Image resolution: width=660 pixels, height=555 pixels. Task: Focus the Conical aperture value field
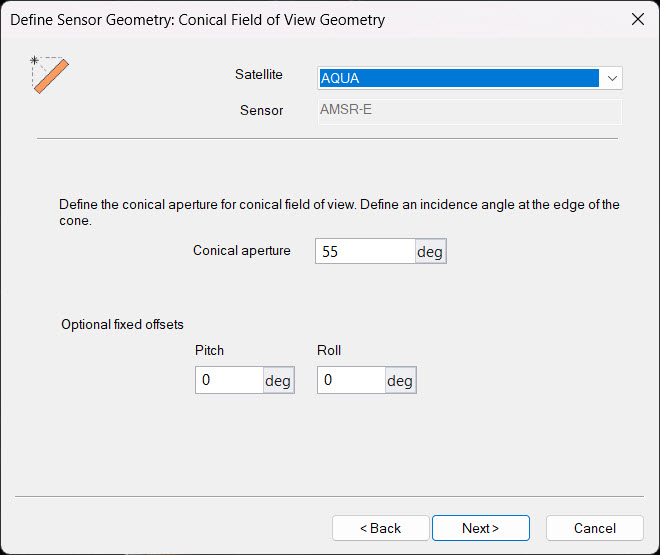(x=365, y=251)
